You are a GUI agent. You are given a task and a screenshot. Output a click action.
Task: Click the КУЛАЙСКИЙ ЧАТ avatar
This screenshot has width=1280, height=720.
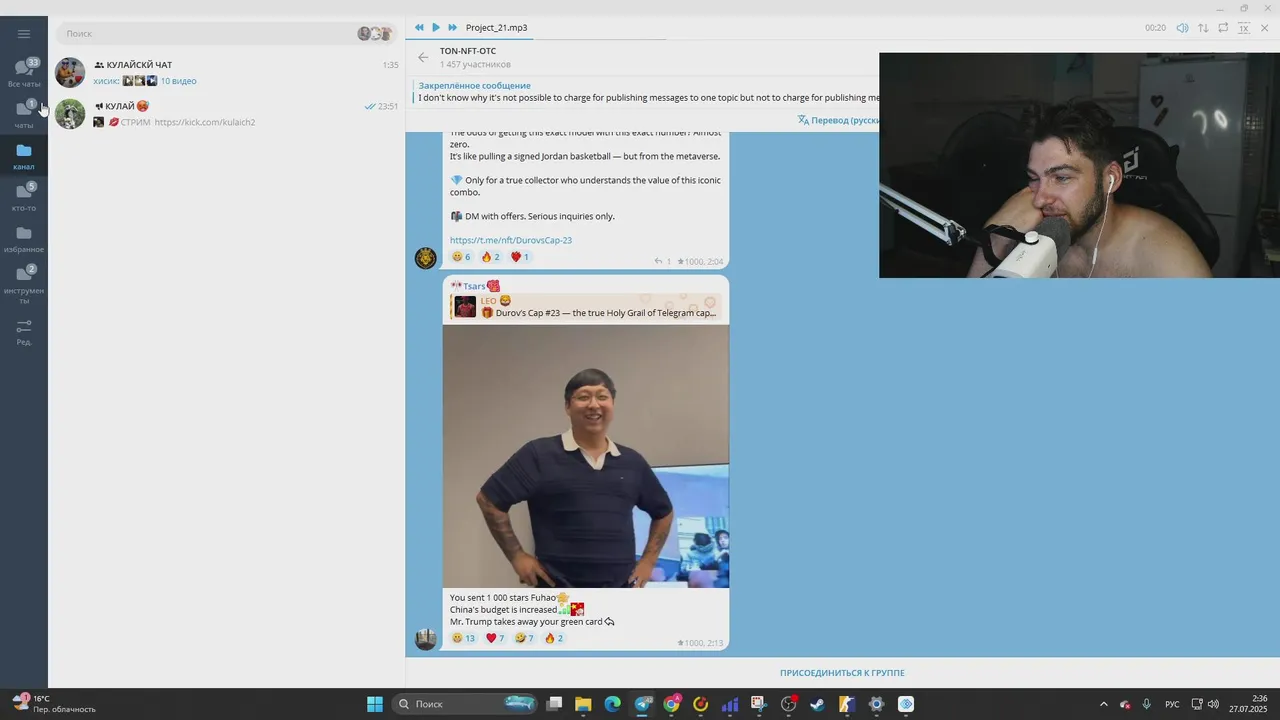pos(70,73)
